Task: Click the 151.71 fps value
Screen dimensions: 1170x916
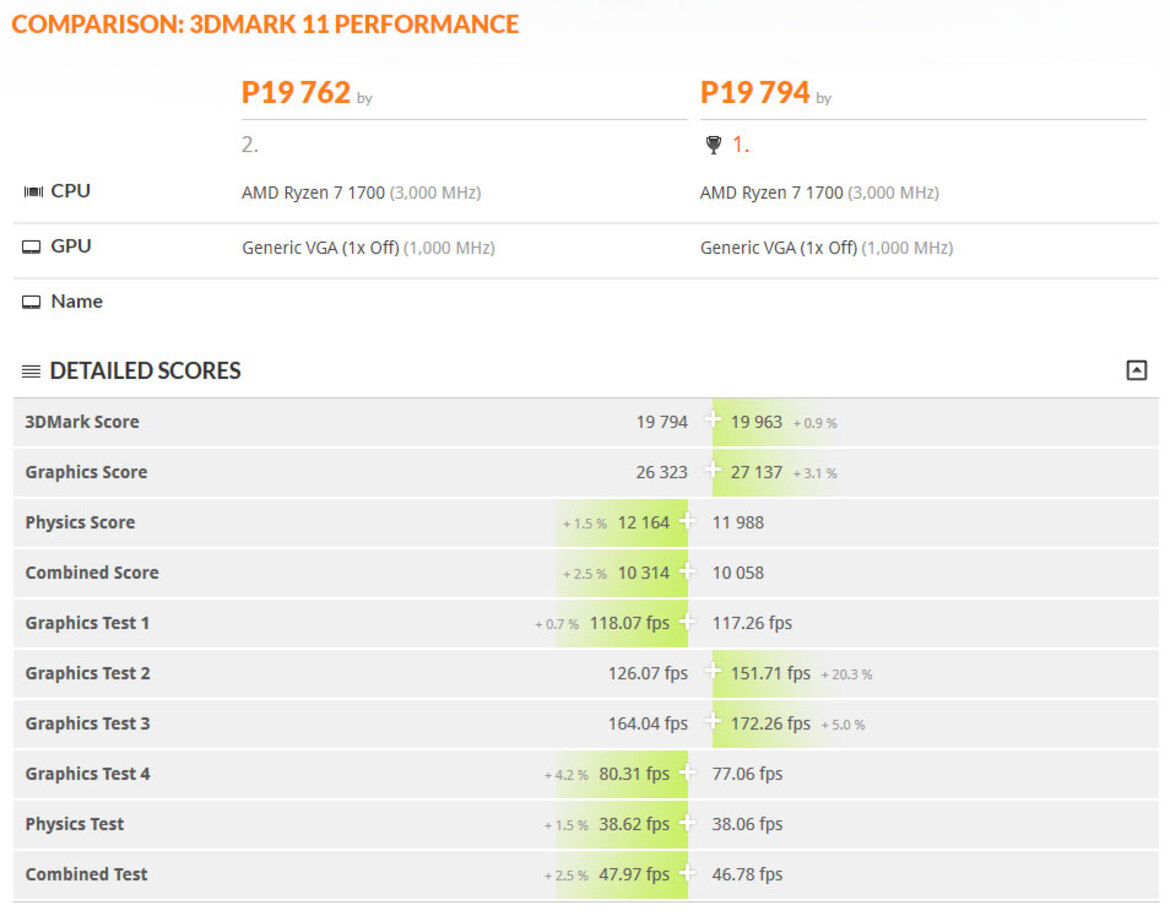Action: 770,673
